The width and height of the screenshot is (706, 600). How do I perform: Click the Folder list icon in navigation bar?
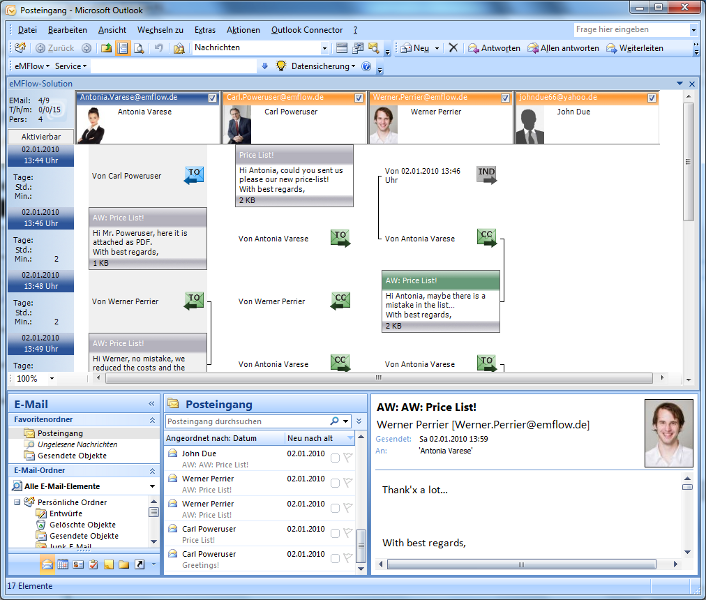point(124,564)
